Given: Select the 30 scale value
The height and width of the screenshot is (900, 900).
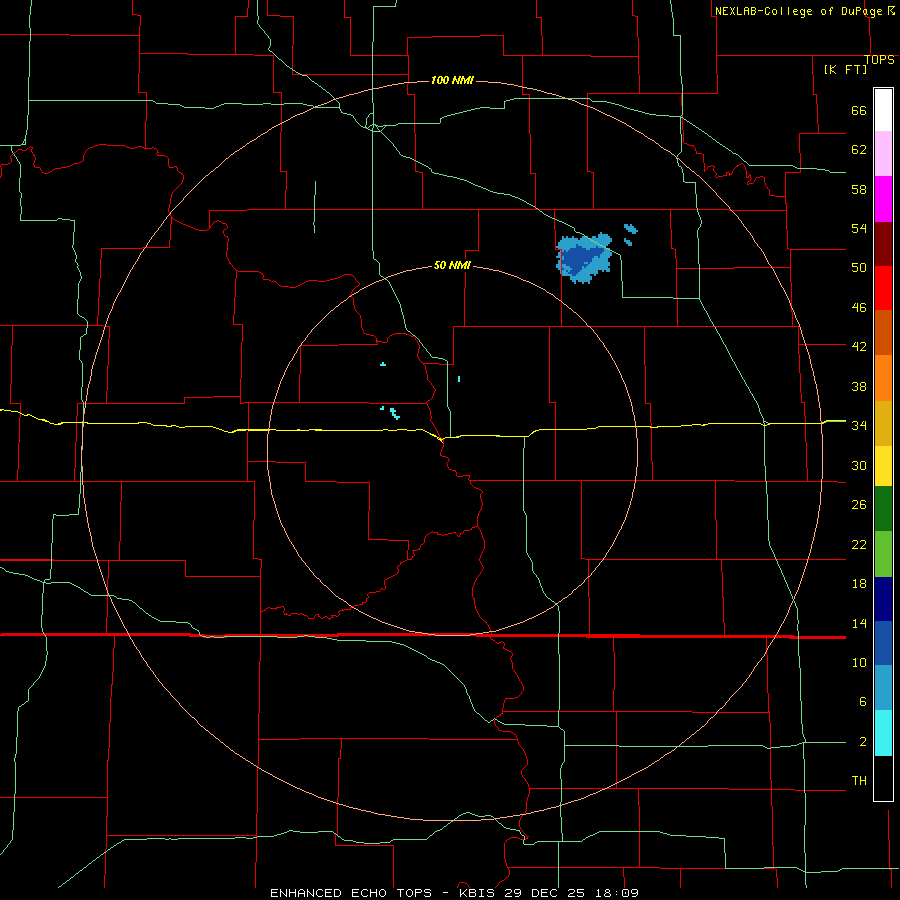Looking at the screenshot, I should click(859, 465).
